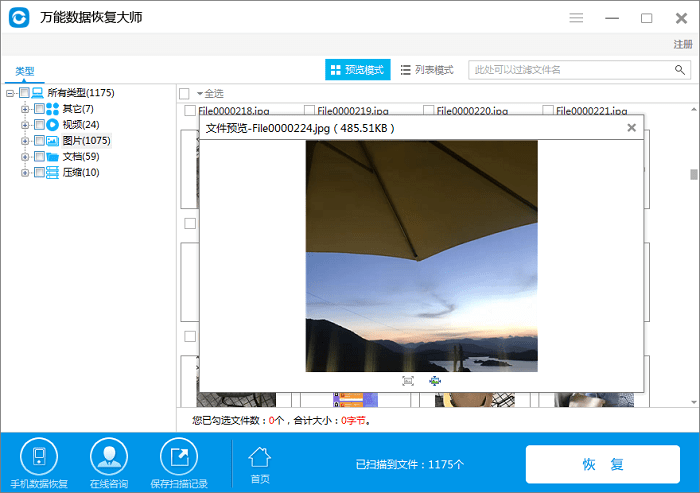Select the 图片(1075) tree label
The height and width of the screenshot is (493, 700).
click(86, 141)
